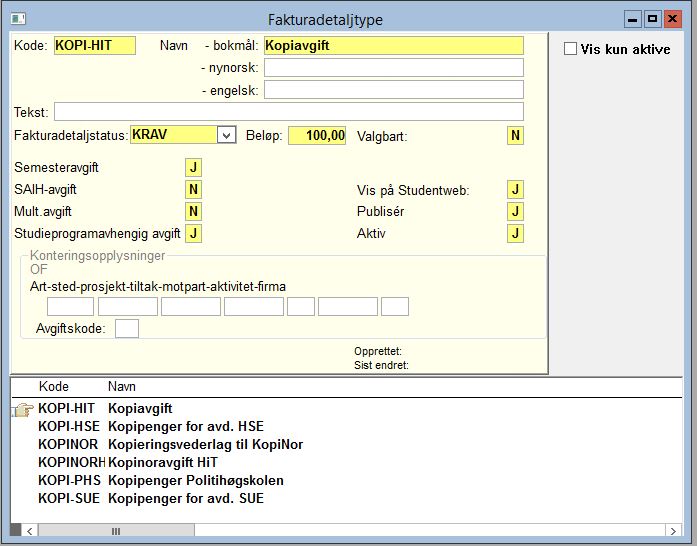Focus the nynorsk name field
Viewport: 697px width, 546px height.
[x=394, y=68]
